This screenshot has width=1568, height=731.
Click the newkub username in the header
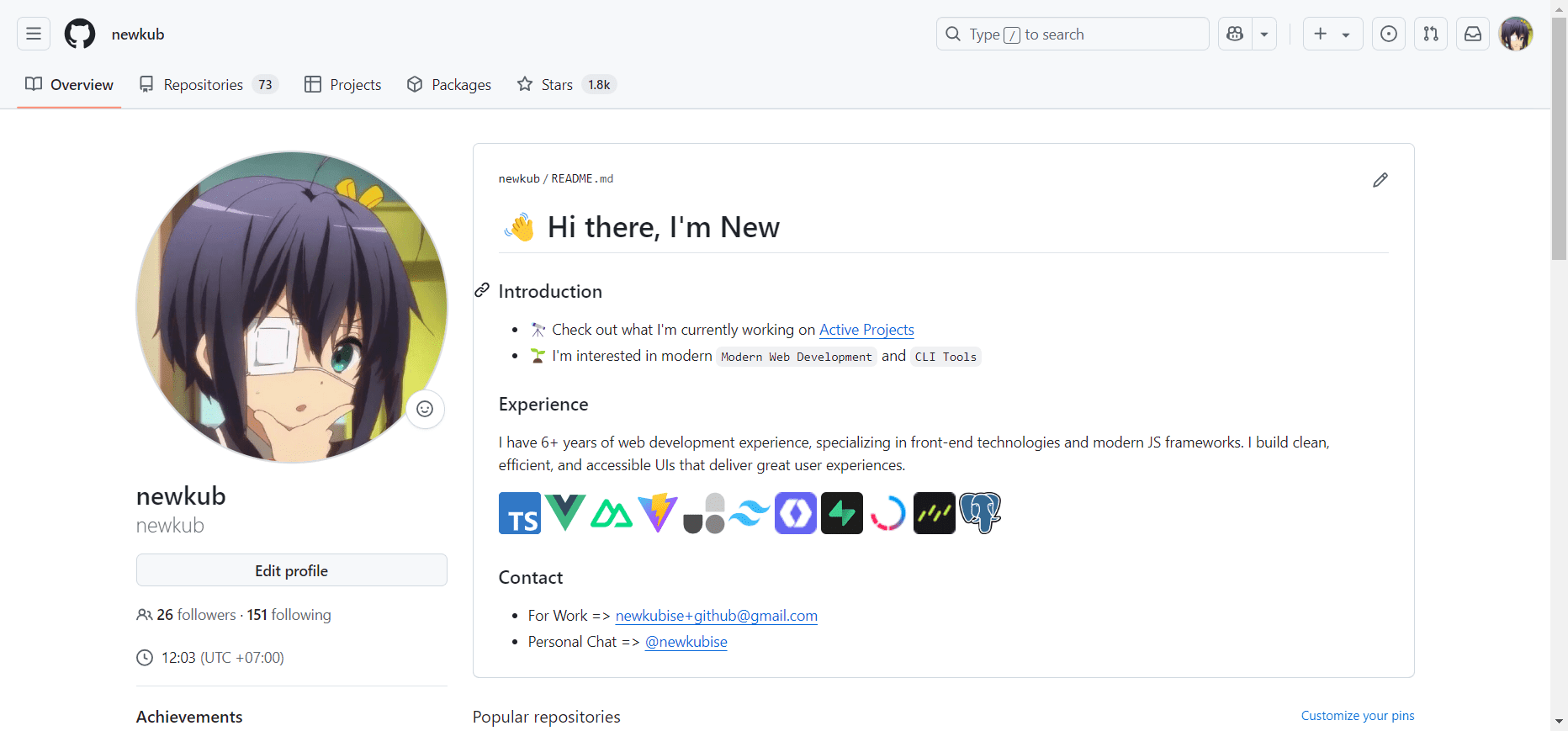click(138, 34)
